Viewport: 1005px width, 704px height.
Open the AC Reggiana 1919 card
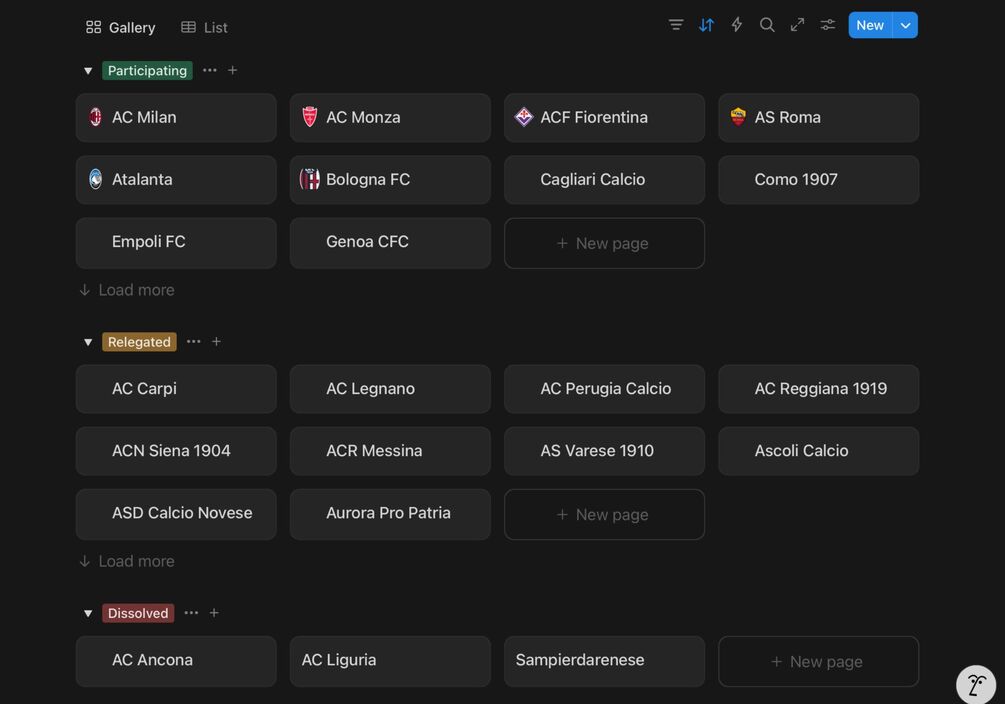click(818, 389)
